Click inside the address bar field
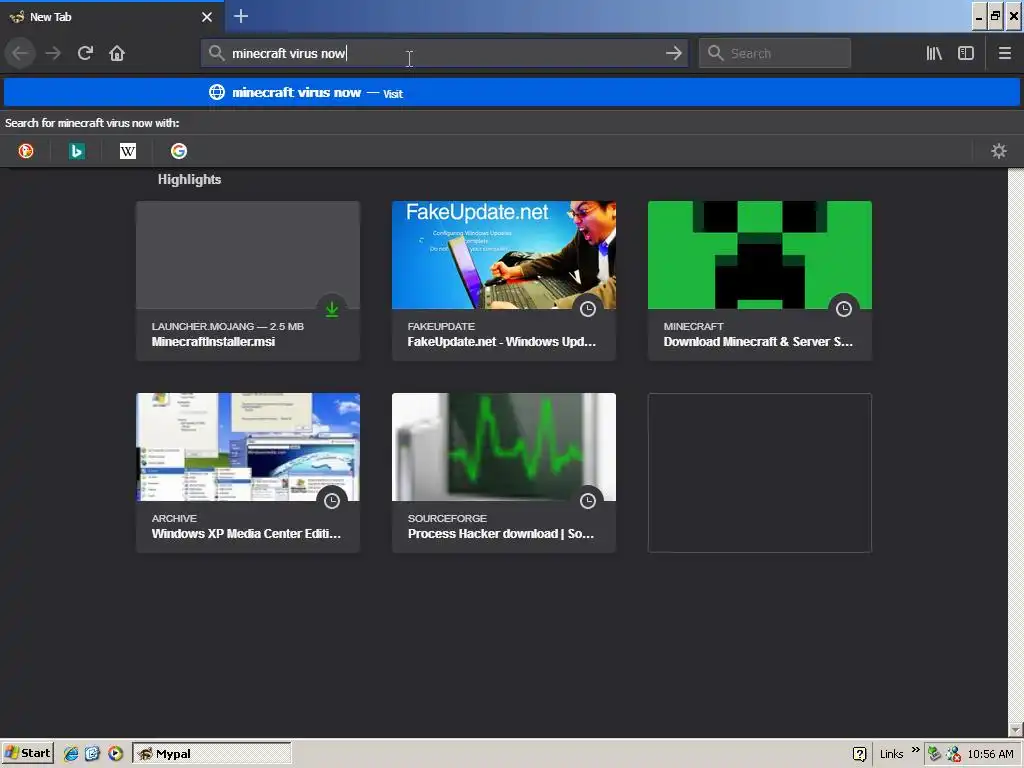Viewport: 1024px width, 768px height. [x=444, y=53]
